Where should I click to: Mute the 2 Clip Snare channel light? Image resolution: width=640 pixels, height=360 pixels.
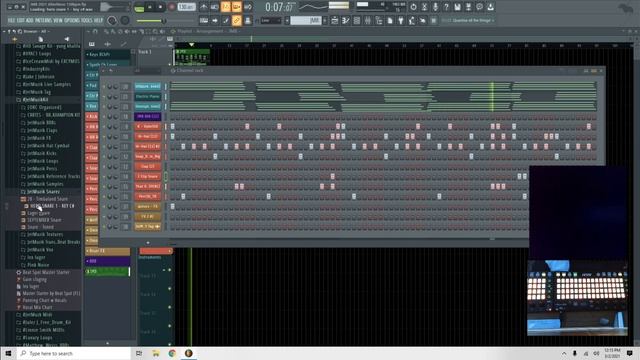pos(104,177)
